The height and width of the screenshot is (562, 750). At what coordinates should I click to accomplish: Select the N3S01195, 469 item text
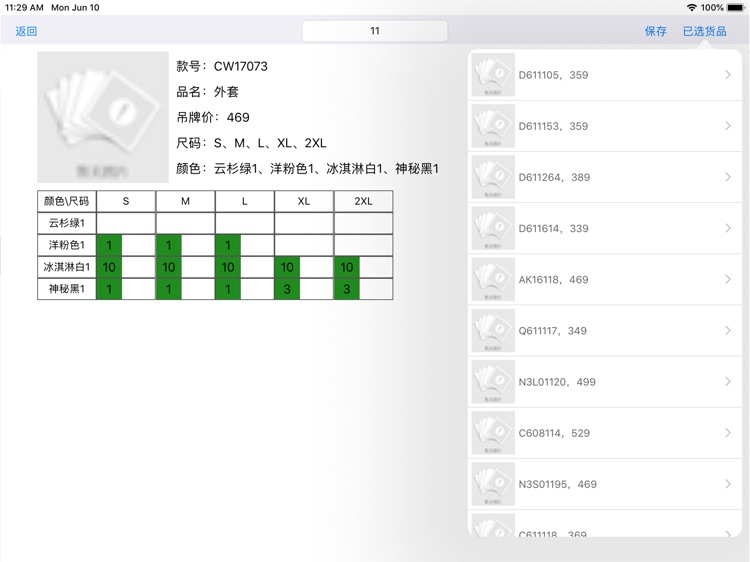[558, 485]
